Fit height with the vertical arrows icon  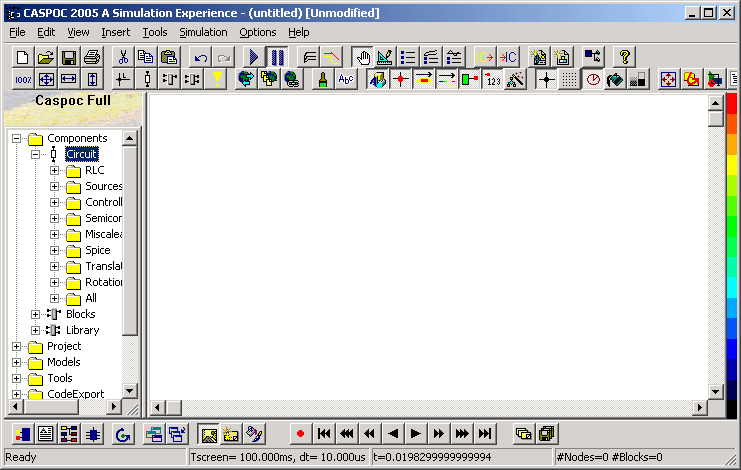[92, 79]
